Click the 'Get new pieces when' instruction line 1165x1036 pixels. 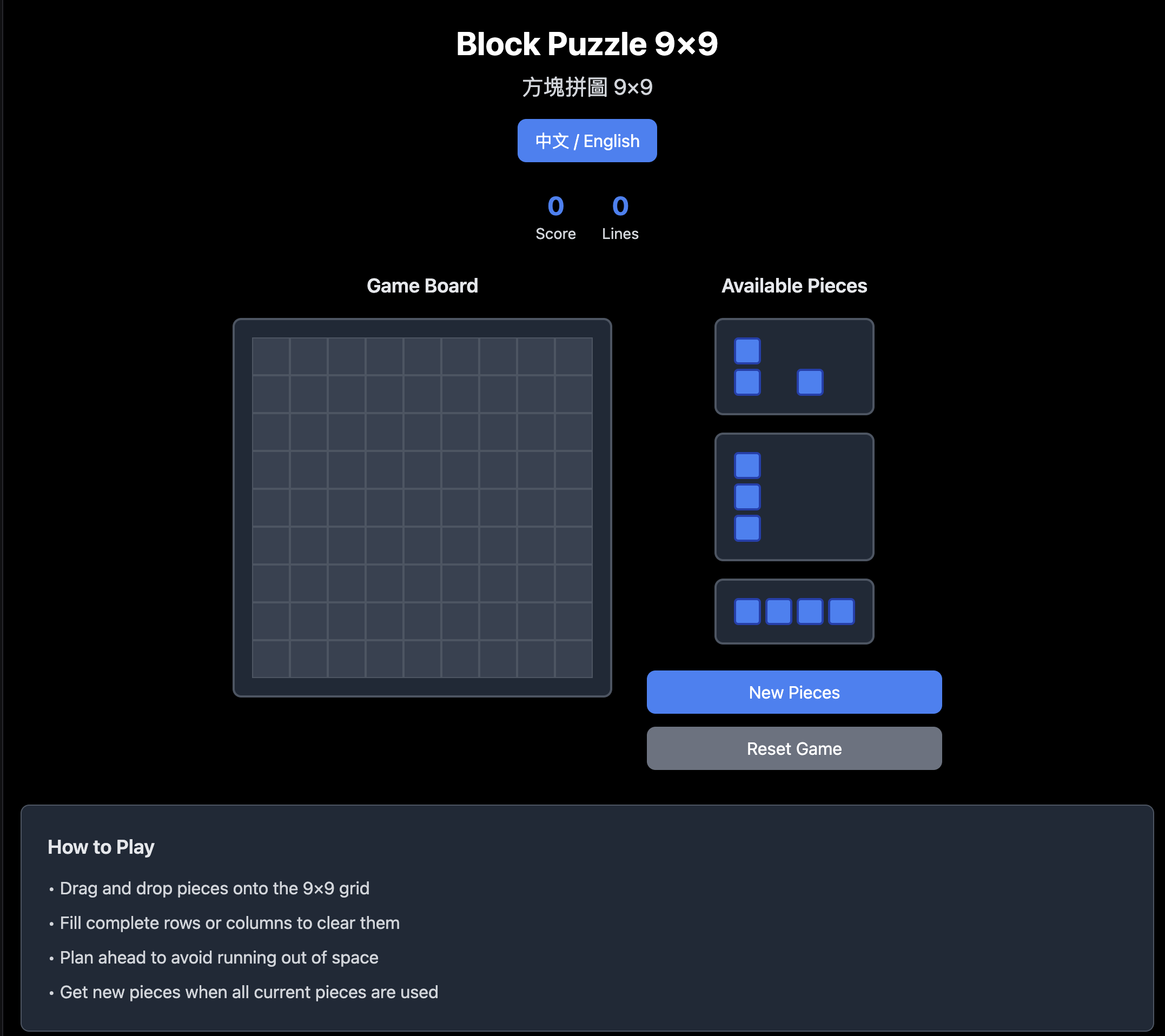point(249,992)
